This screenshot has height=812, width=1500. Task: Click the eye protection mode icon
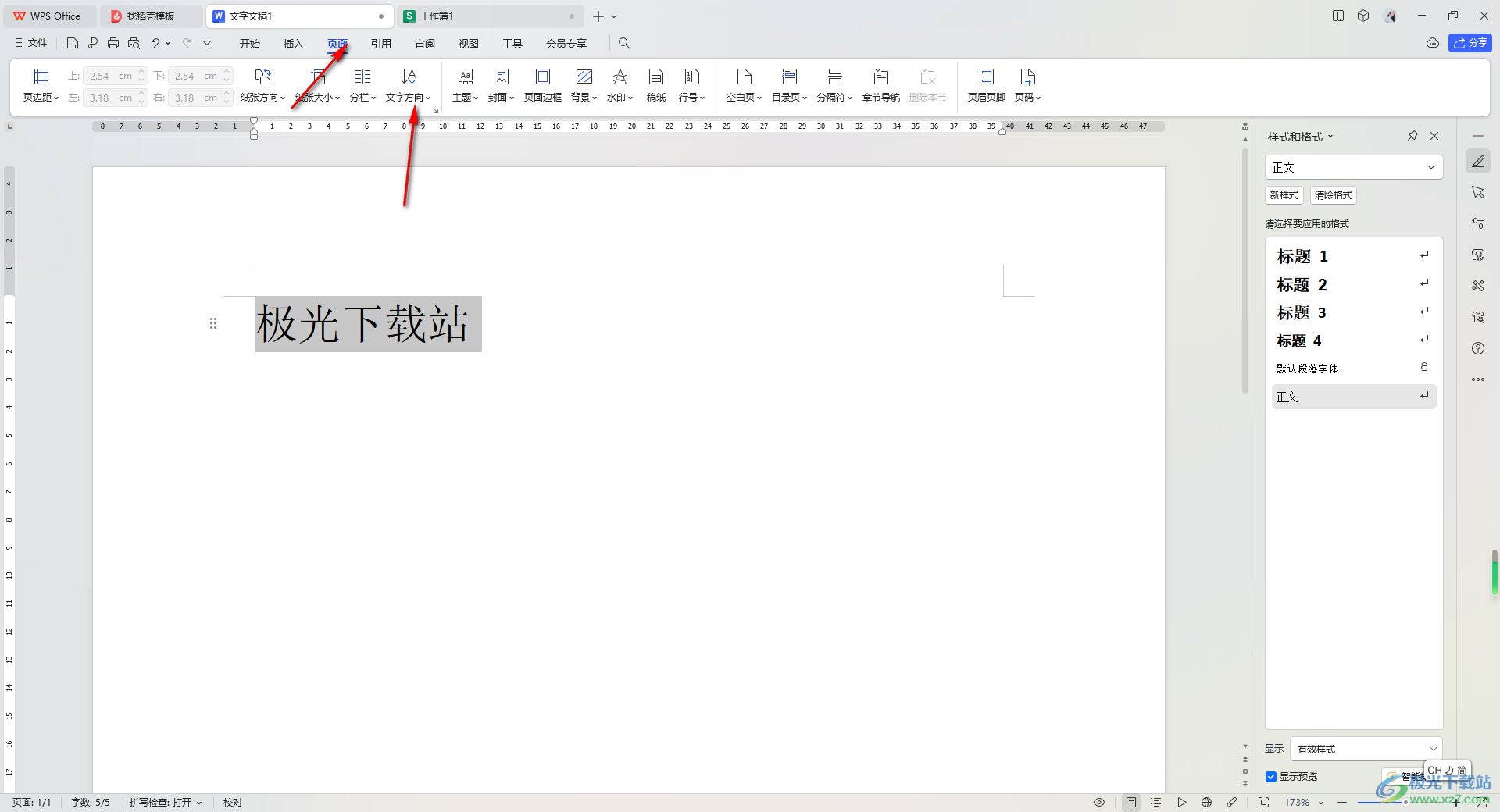click(1099, 802)
